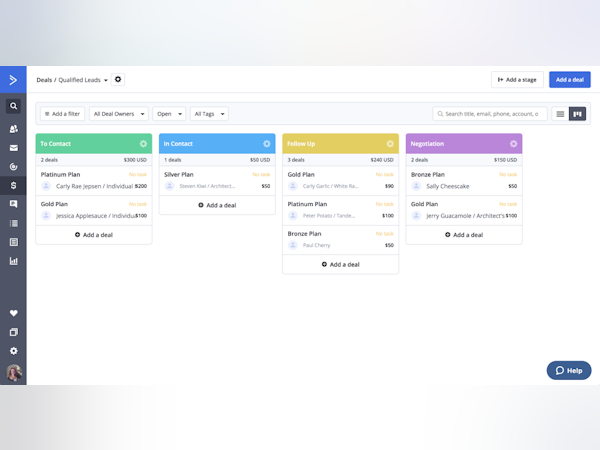Image resolution: width=600 pixels, height=450 pixels.
Task: Open Platinum Plan deal for Peter Potato
Action: [341, 210]
